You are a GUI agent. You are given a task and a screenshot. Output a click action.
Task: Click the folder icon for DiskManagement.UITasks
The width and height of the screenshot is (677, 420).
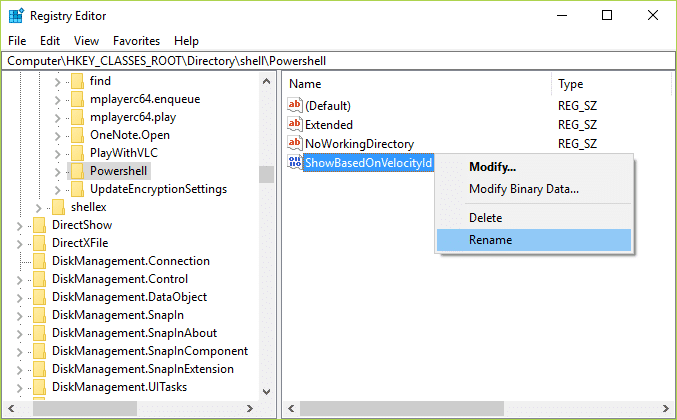39,387
